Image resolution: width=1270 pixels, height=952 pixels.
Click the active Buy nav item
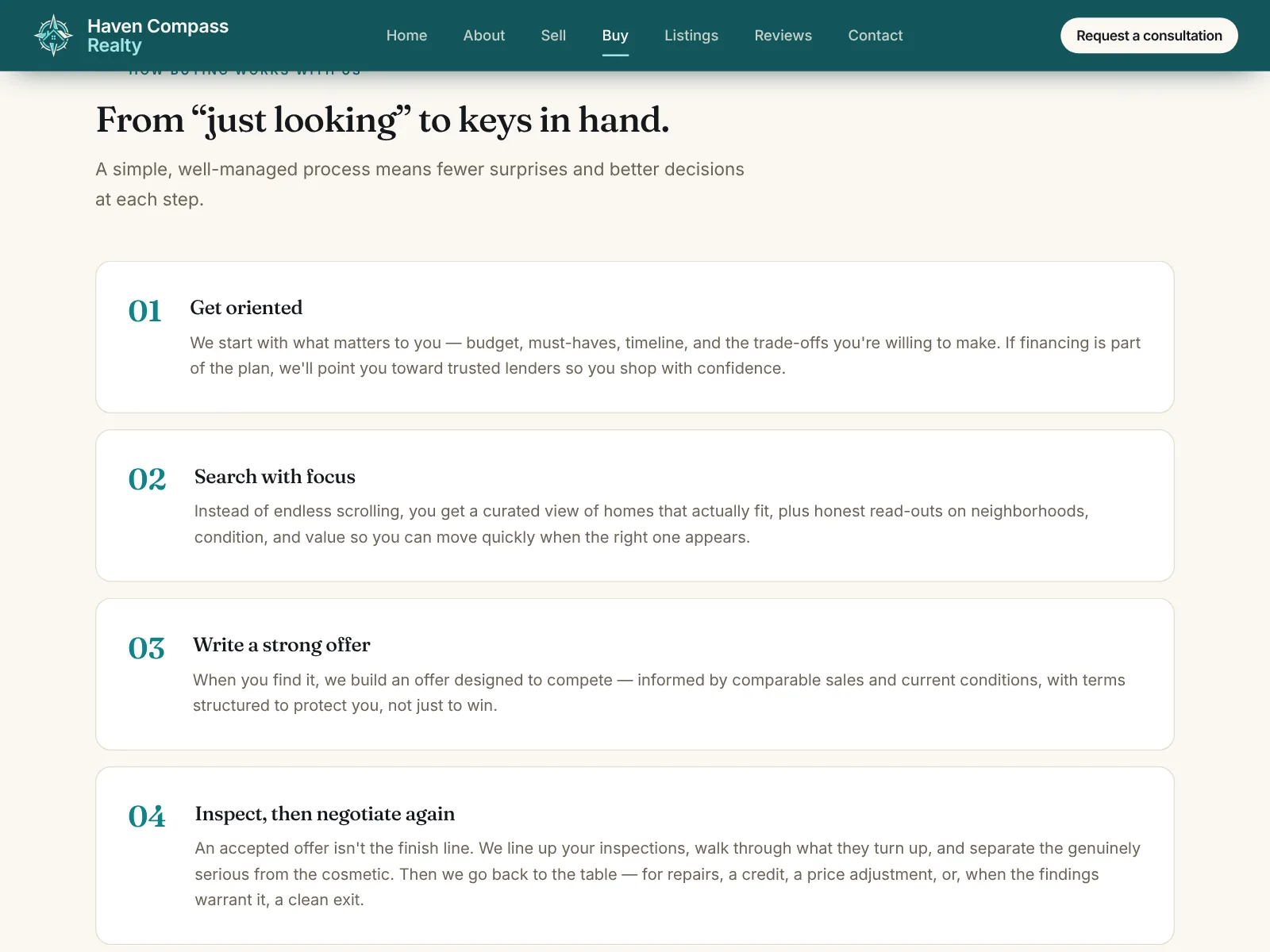(615, 36)
